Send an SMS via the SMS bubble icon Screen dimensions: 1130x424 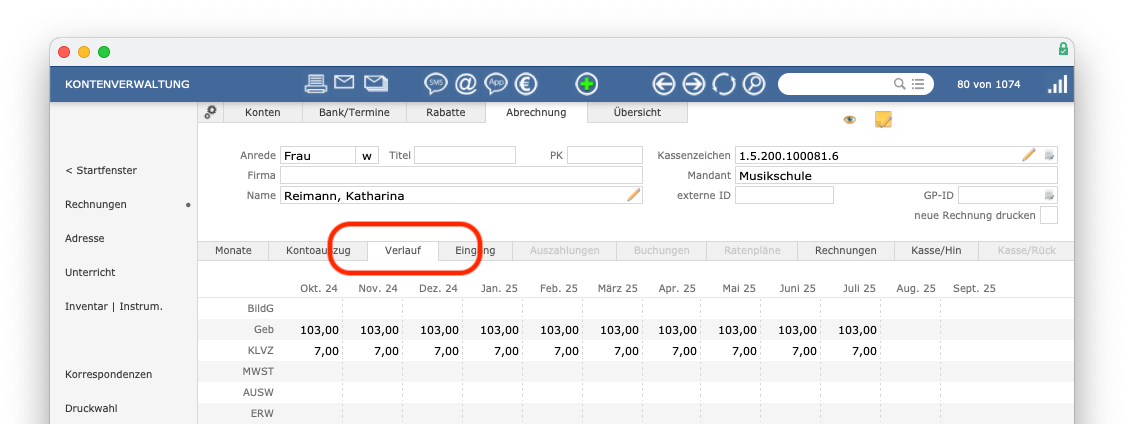(x=435, y=84)
